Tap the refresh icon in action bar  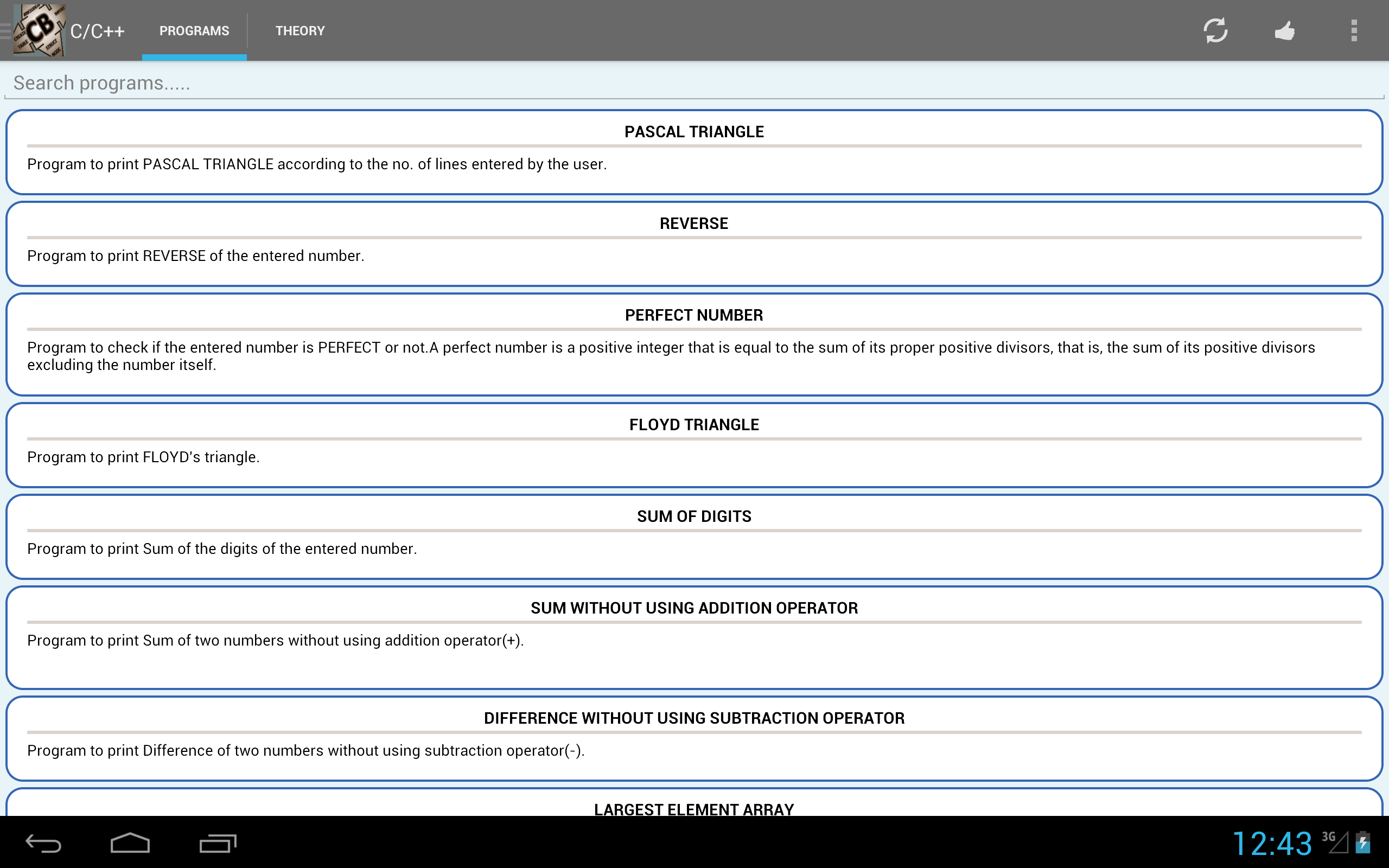(1215, 30)
